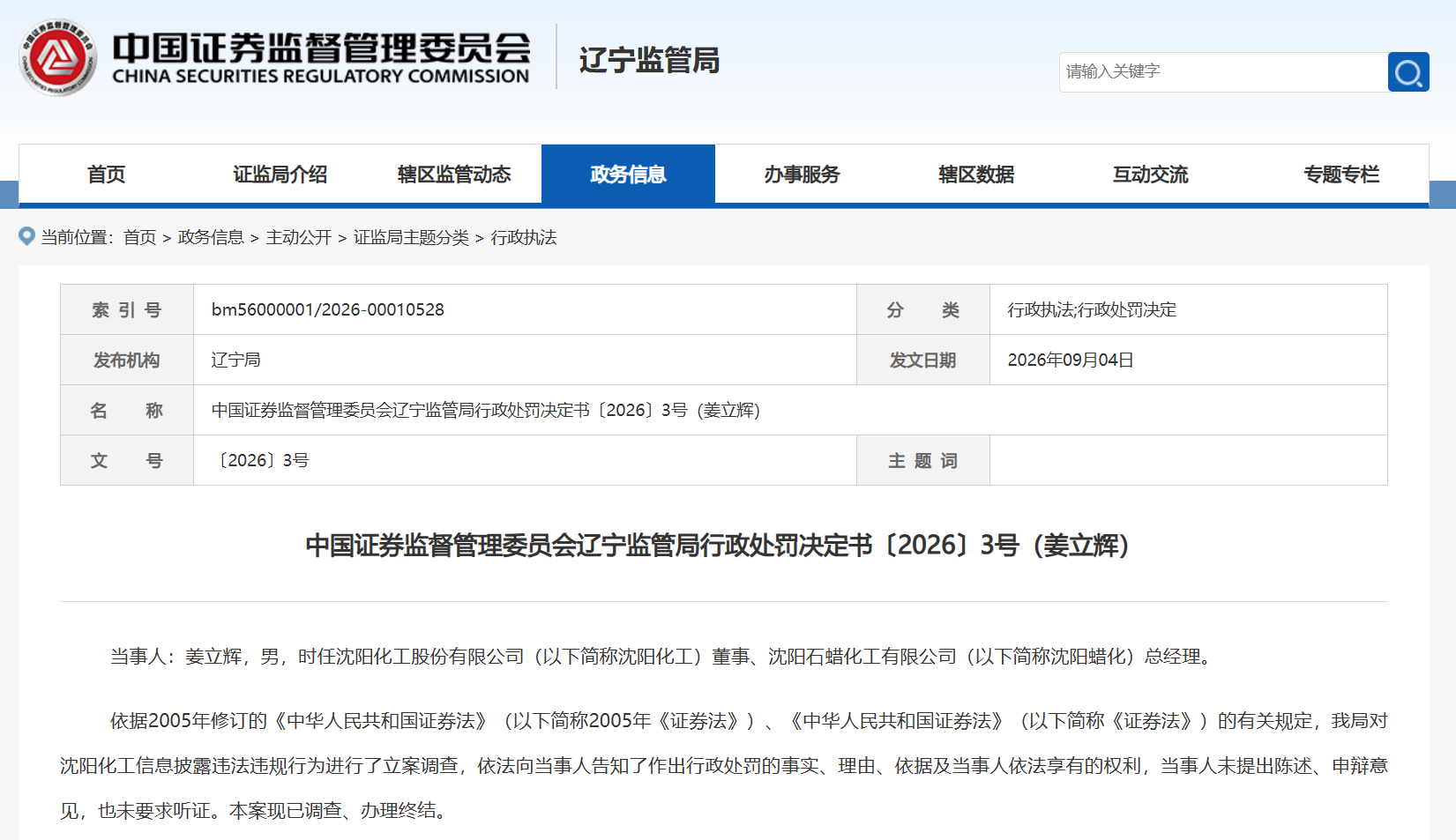Click the CSRC red emblem logo

click(x=58, y=58)
